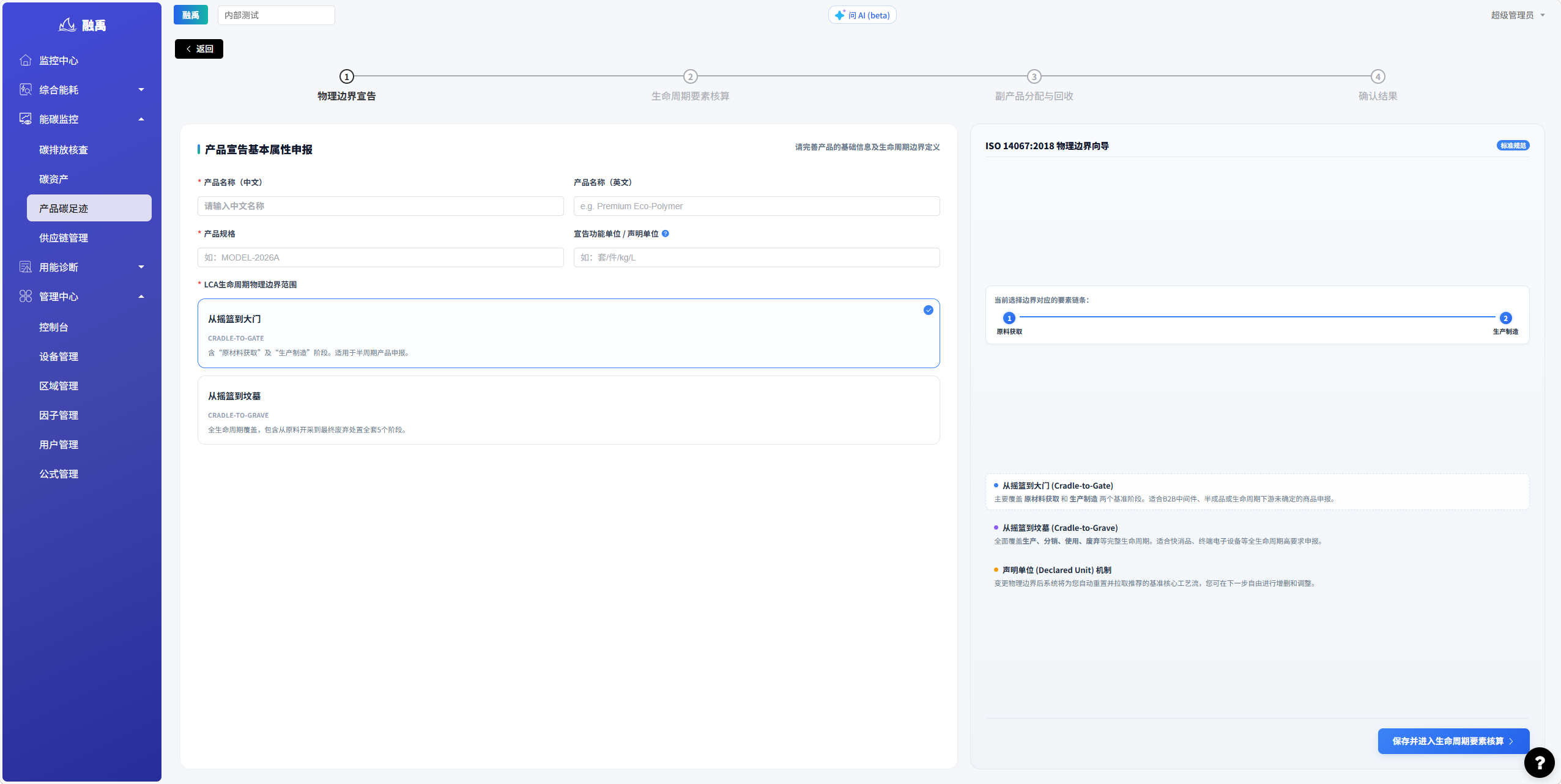This screenshot has width=1561, height=784.
Task: Open 供应链管理 in the sidebar
Action: point(64,238)
